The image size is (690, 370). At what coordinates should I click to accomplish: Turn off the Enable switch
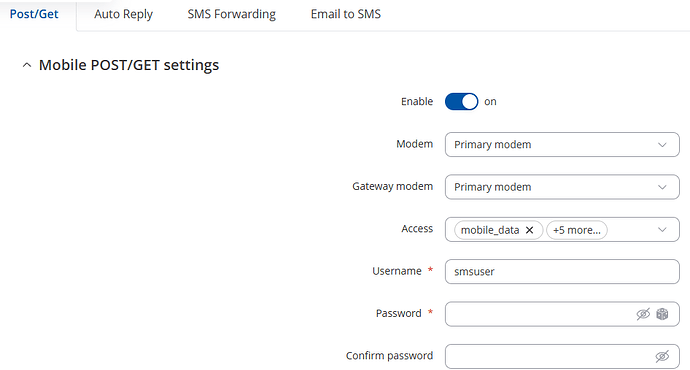(x=461, y=102)
